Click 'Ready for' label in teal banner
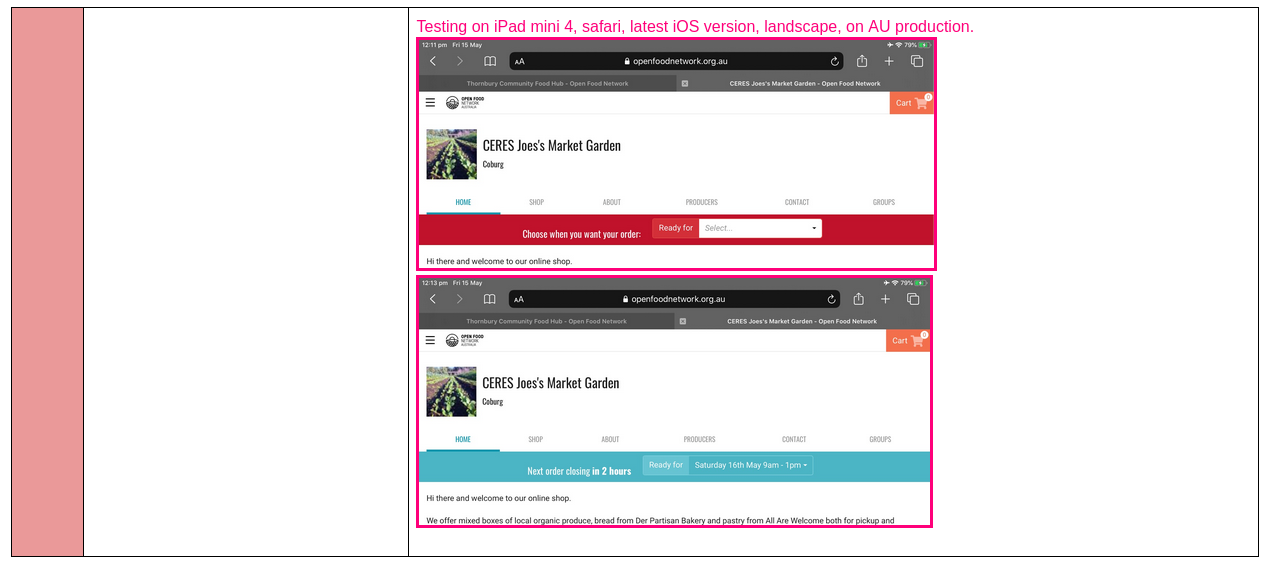This screenshot has width=1269, height=577. [x=666, y=465]
